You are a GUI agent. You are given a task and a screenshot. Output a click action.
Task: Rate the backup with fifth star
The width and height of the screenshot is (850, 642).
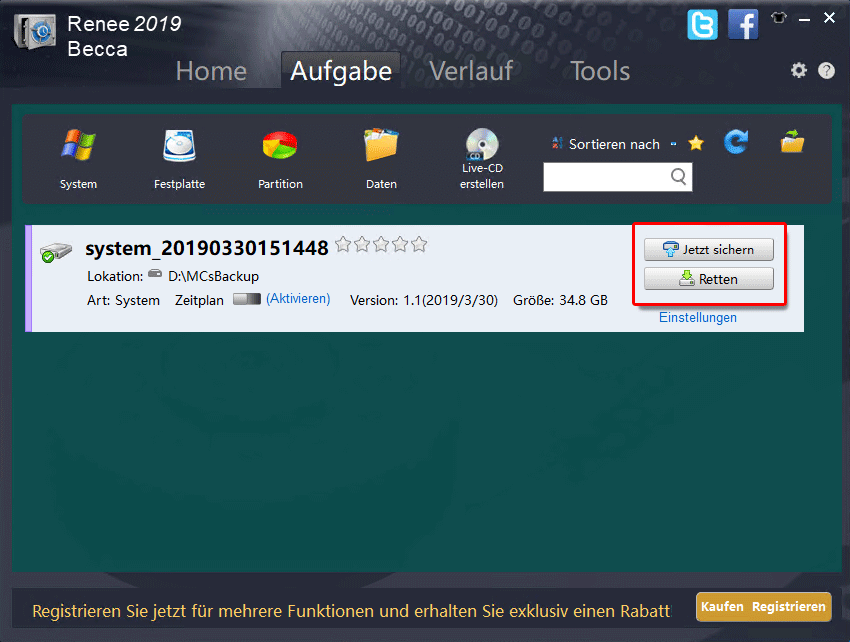pyautogui.click(x=418, y=245)
